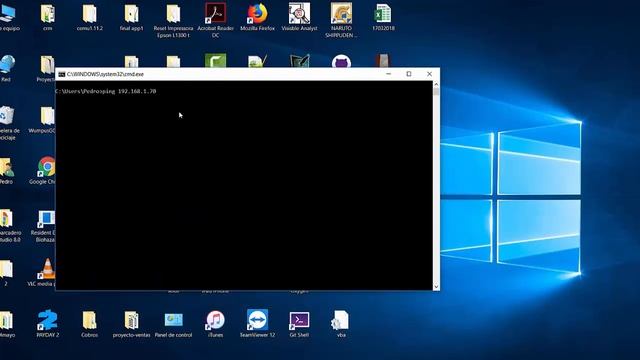This screenshot has width=640, height=360.
Task: Select the crm folder icon
Action: [x=47, y=14]
